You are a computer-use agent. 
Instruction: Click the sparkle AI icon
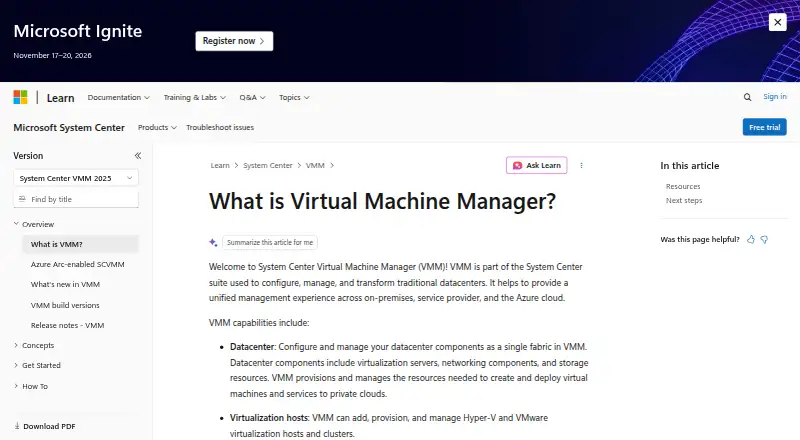click(213, 242)
